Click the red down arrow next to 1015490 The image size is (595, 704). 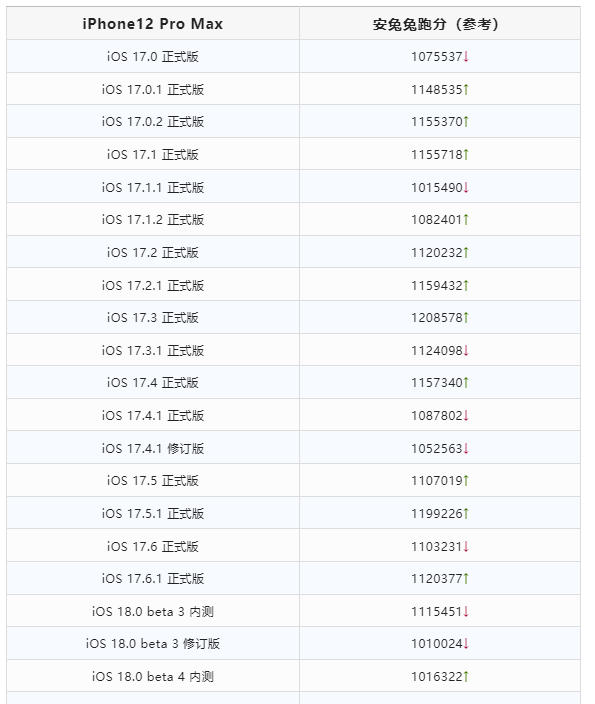pos(466,187)
